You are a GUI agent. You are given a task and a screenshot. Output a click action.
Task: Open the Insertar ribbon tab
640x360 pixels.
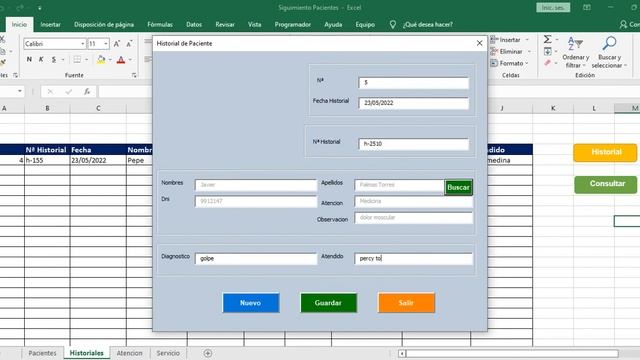point(51,24)
